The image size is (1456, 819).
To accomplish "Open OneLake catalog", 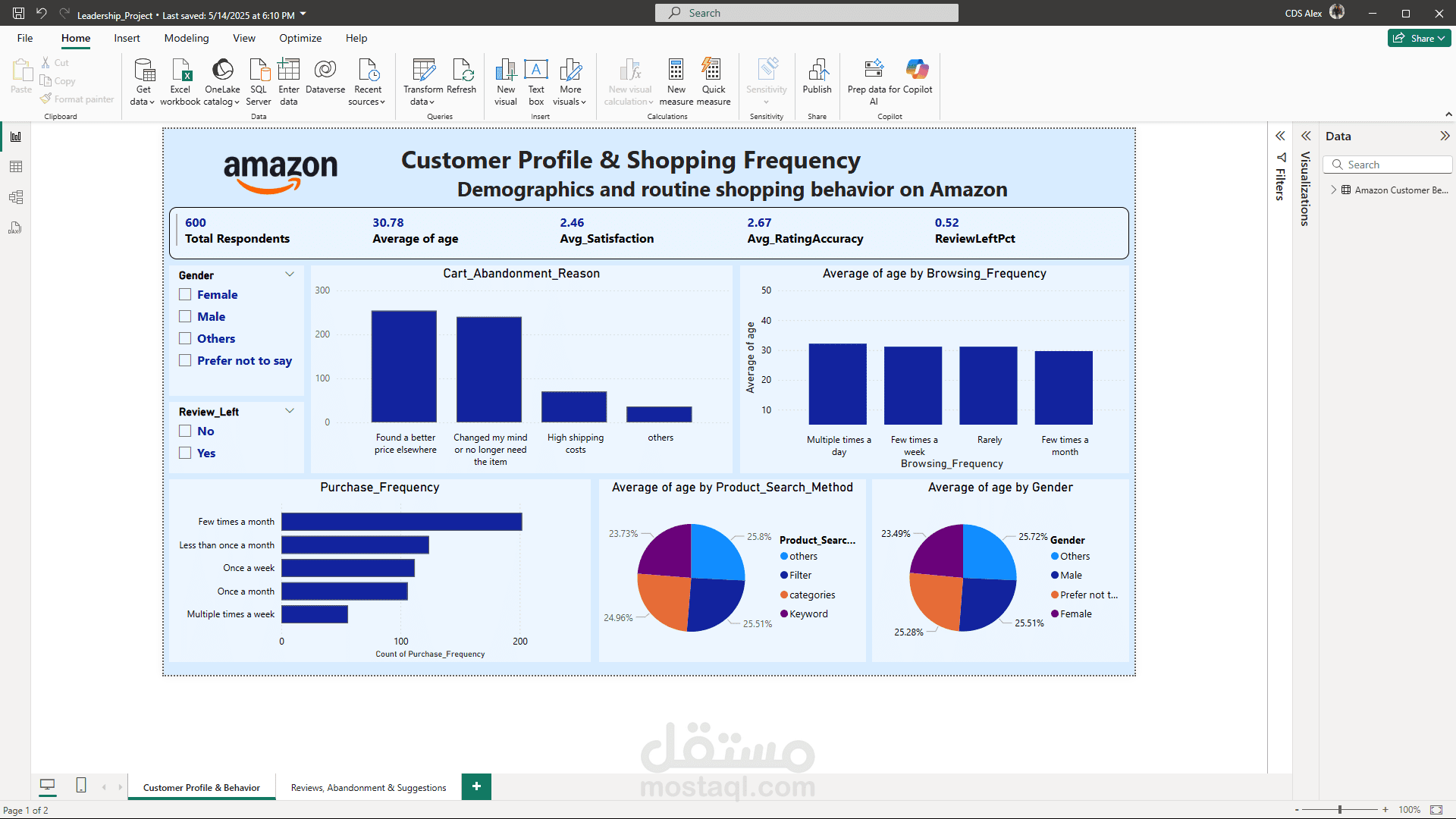I will 222,82.
